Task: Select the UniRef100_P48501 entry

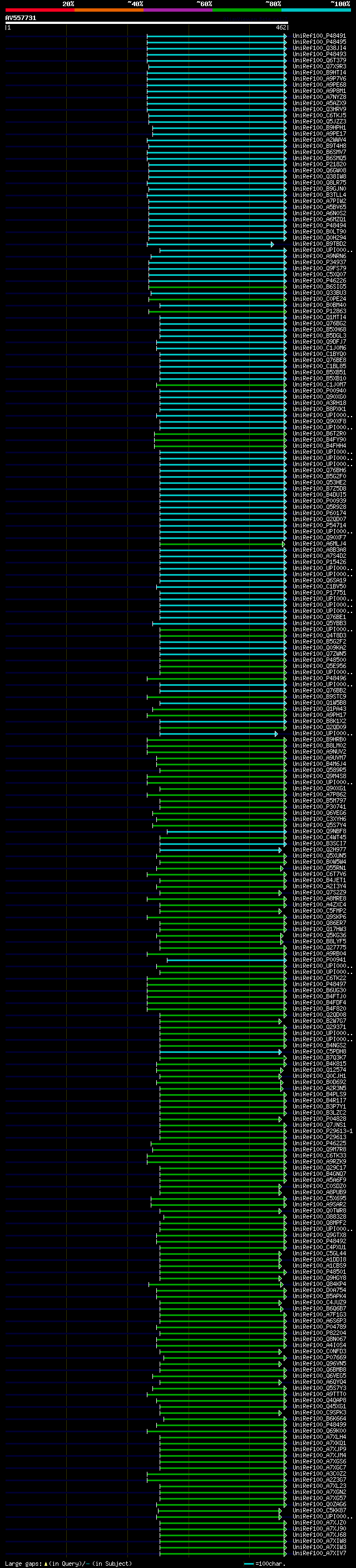Action: pos(319,1272)
